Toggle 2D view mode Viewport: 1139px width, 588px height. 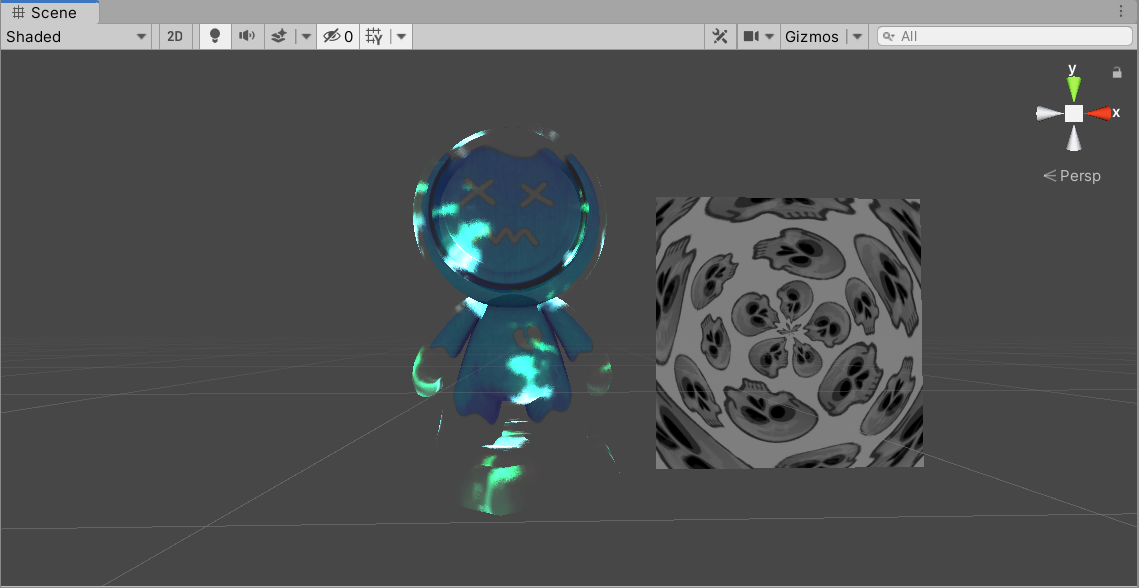pyautogui.click(x=175, y=36)
